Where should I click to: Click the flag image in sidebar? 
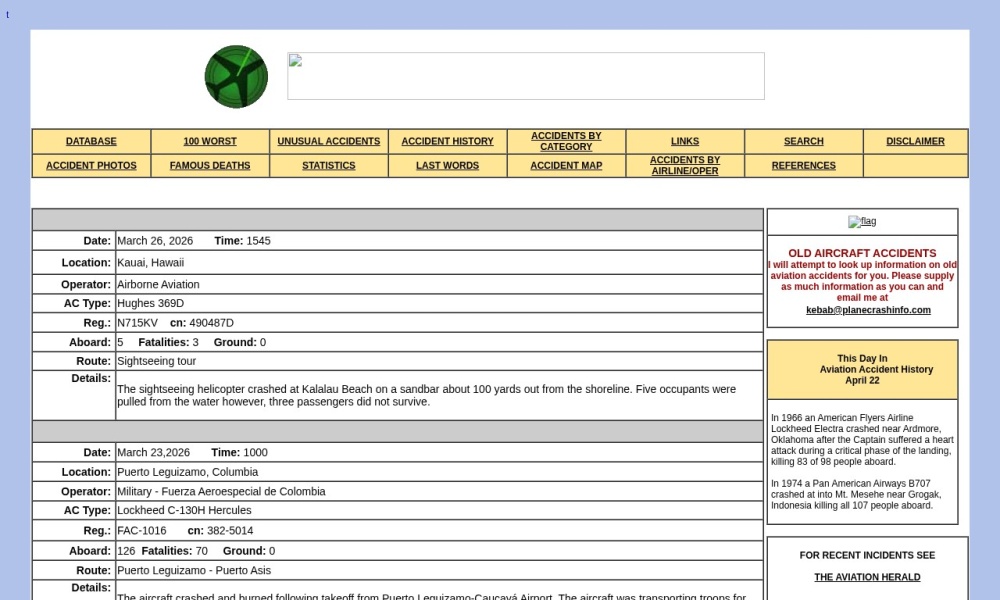pyautogui.click(x=861, y=222)
